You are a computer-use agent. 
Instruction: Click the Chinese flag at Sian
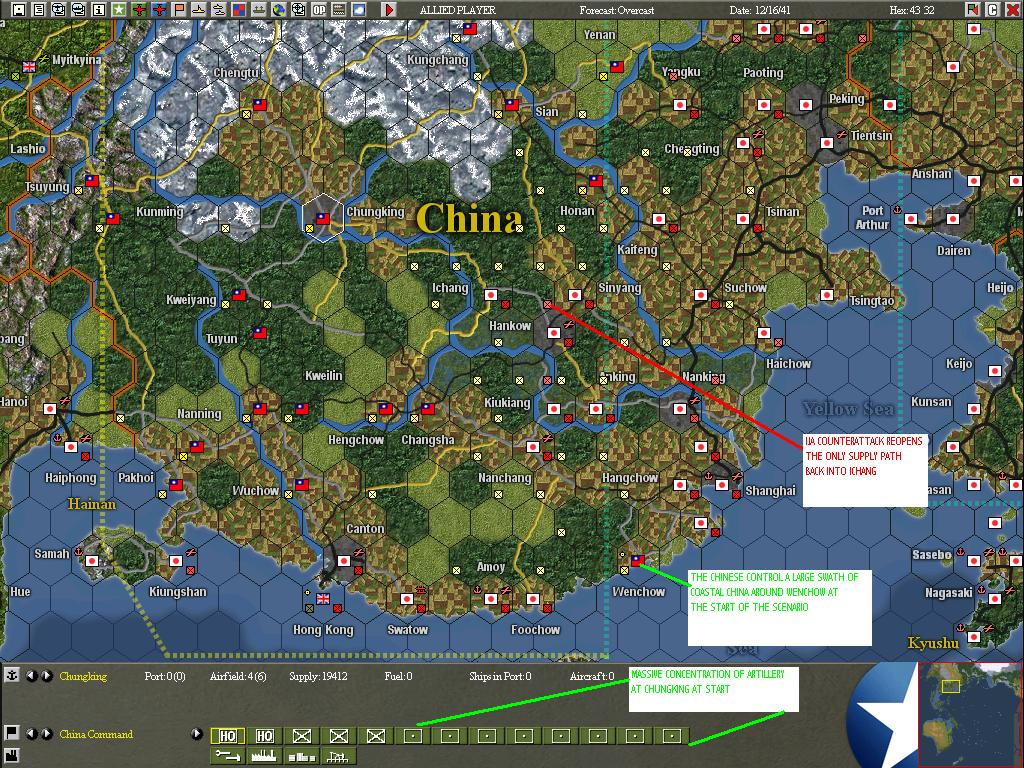(511, 104)
